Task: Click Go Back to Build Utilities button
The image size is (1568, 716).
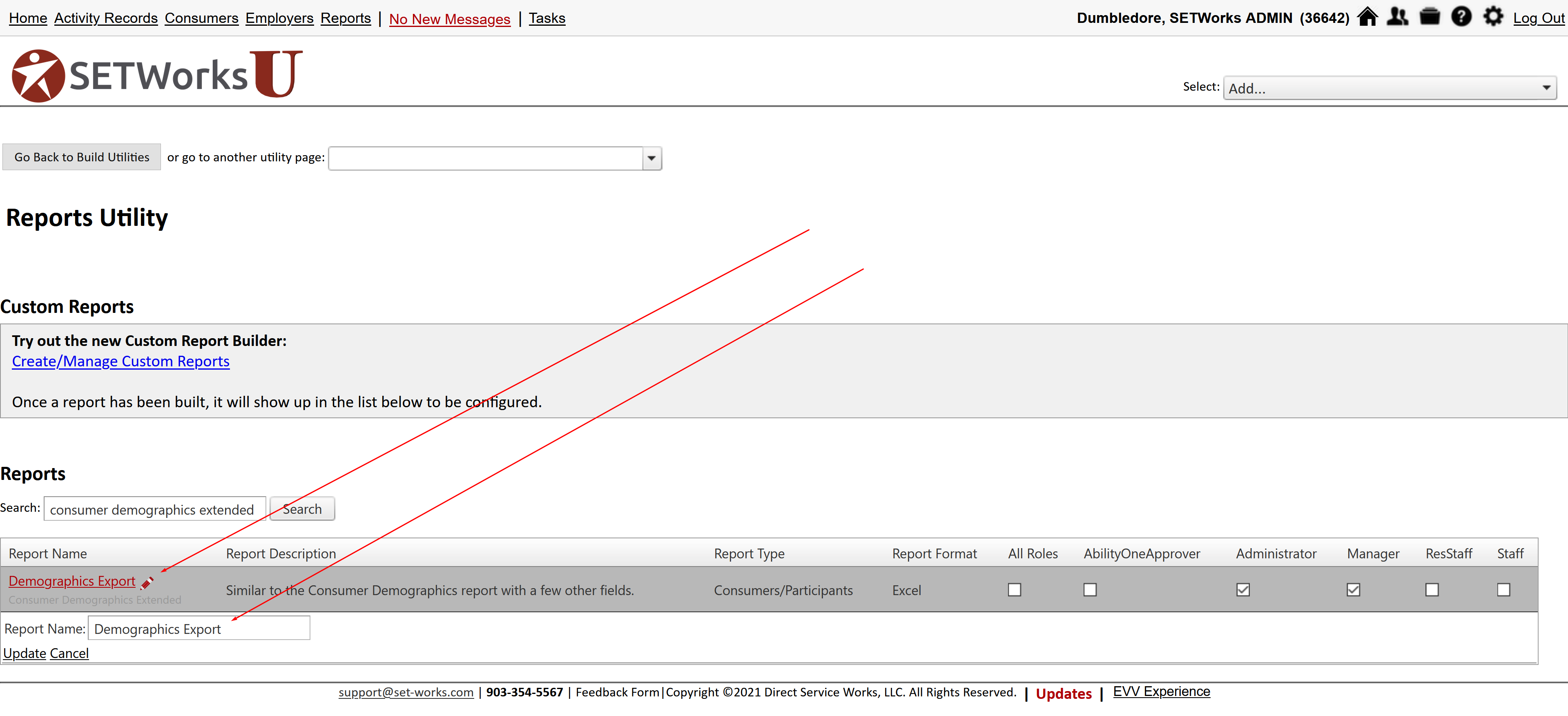Action: 82,157
